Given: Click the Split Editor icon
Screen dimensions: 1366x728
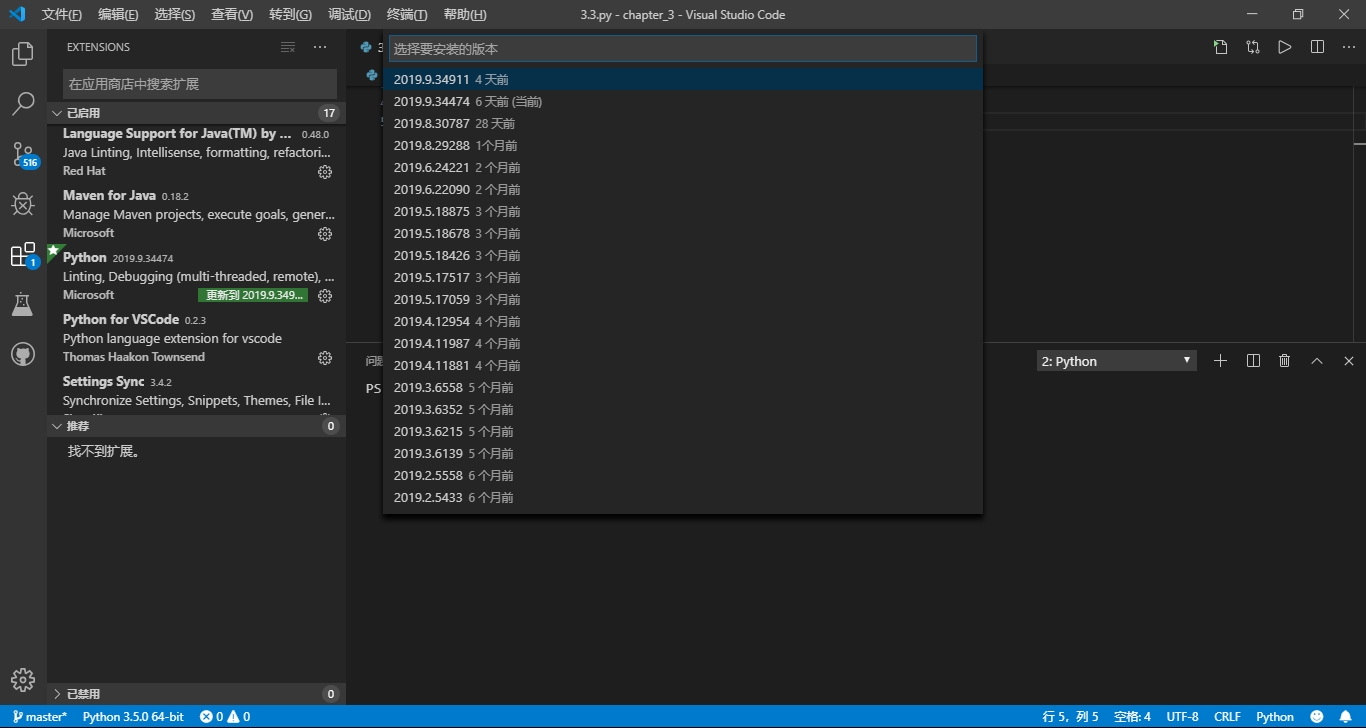Looking at the screenshot, I should [1317, 46].
